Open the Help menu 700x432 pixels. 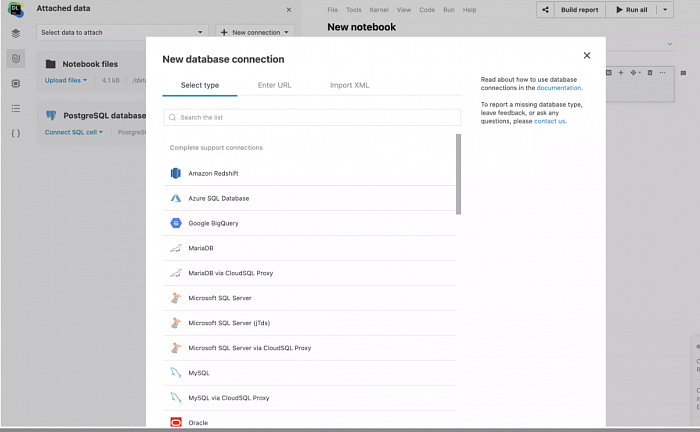pos(469,10)
